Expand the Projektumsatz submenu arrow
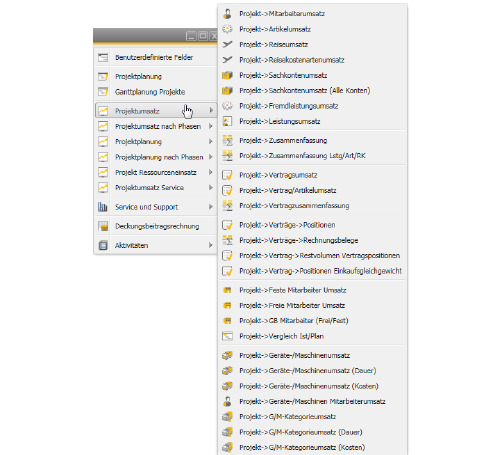Image resolution: width=502 pixels, height=455 pixels. click(211, 110)
